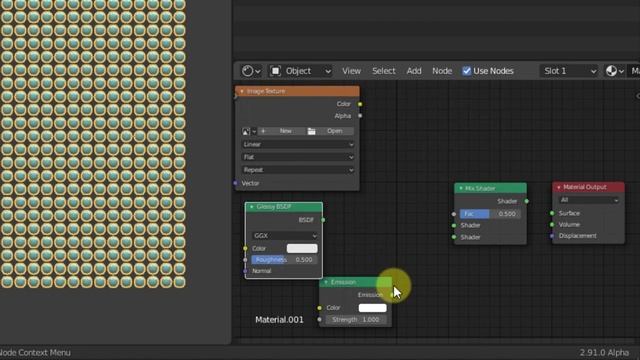Open the Material Output All target dropdown
The height and width of the screenshot is (360, 640).
coord(588,200)
